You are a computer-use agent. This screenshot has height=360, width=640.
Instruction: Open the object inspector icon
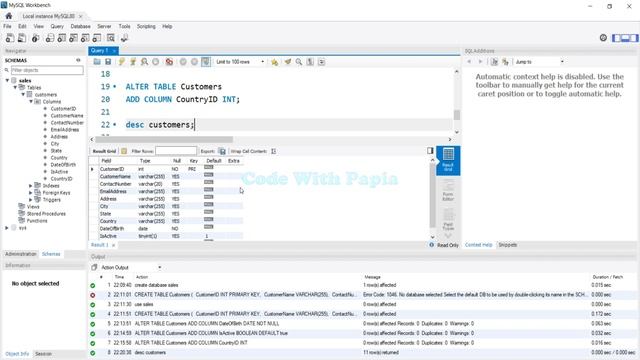(36, 38)
